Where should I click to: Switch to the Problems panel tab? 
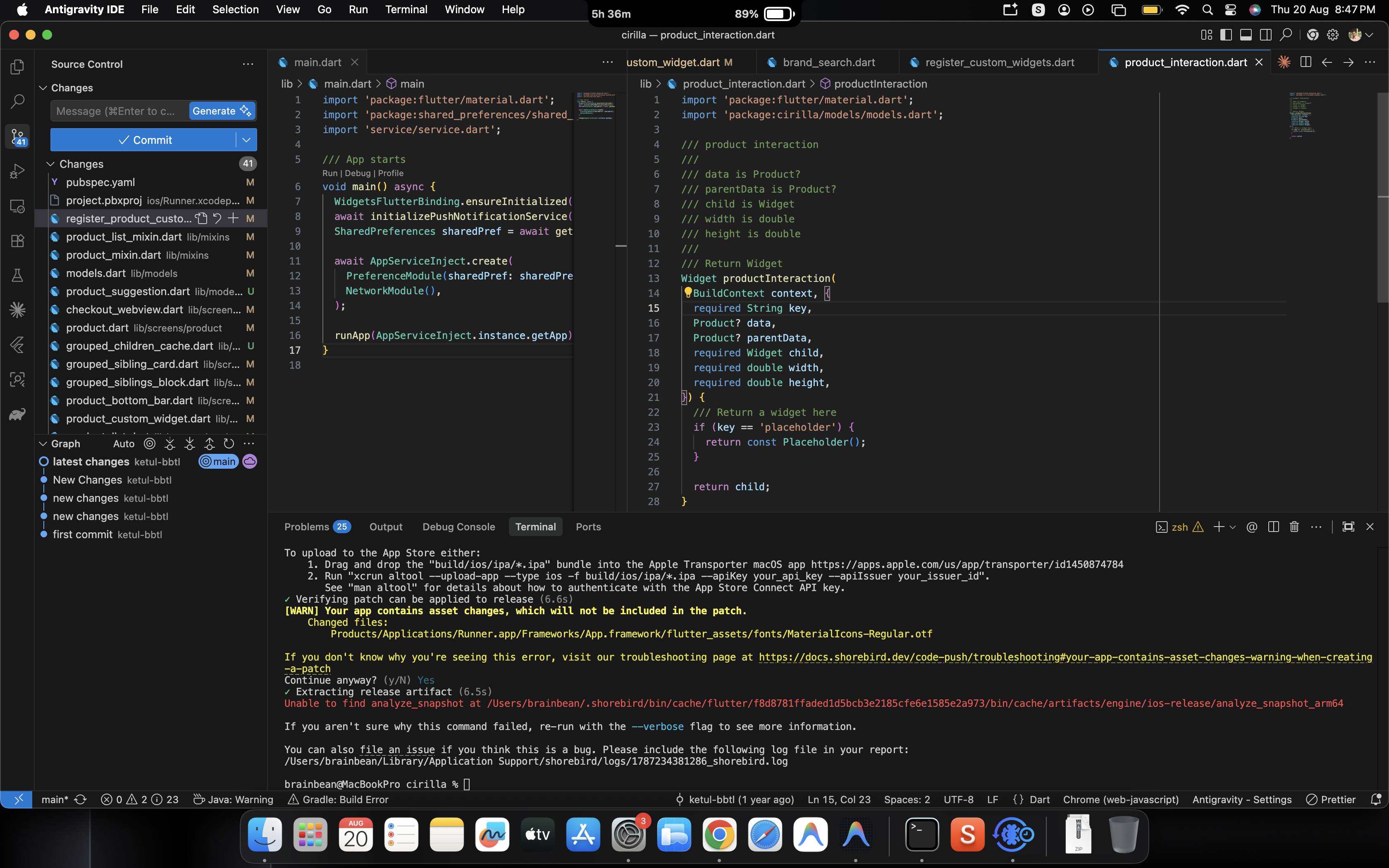coord(317,527)
